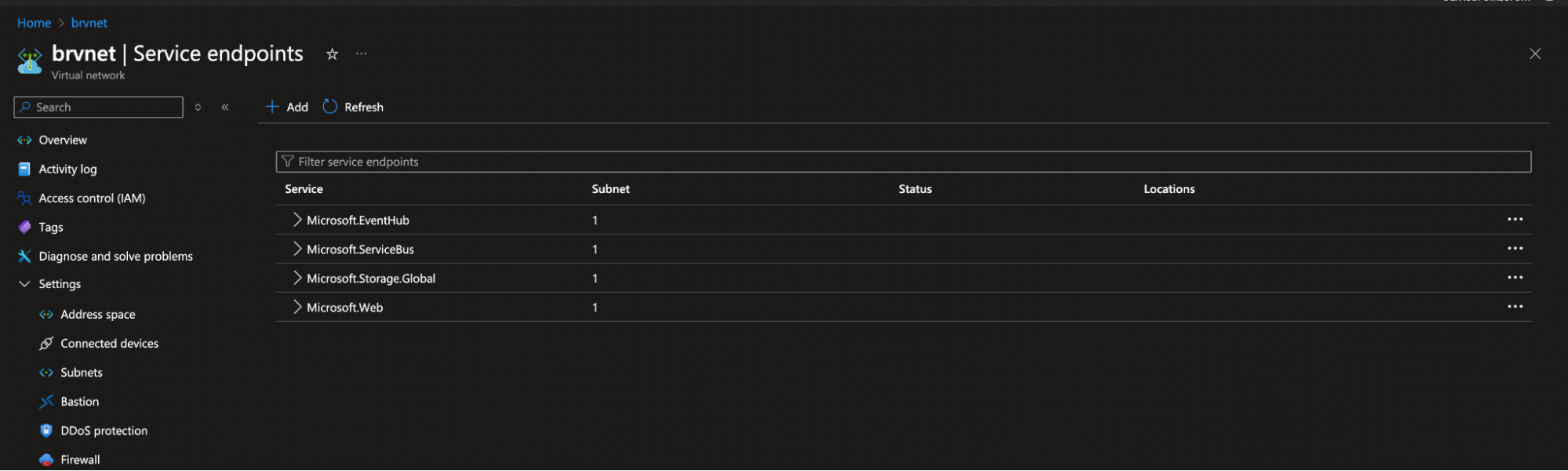This screenshot has width=1568, height=471.
Task: Open the Firewall settings item
Action: [x=80, y=460]
